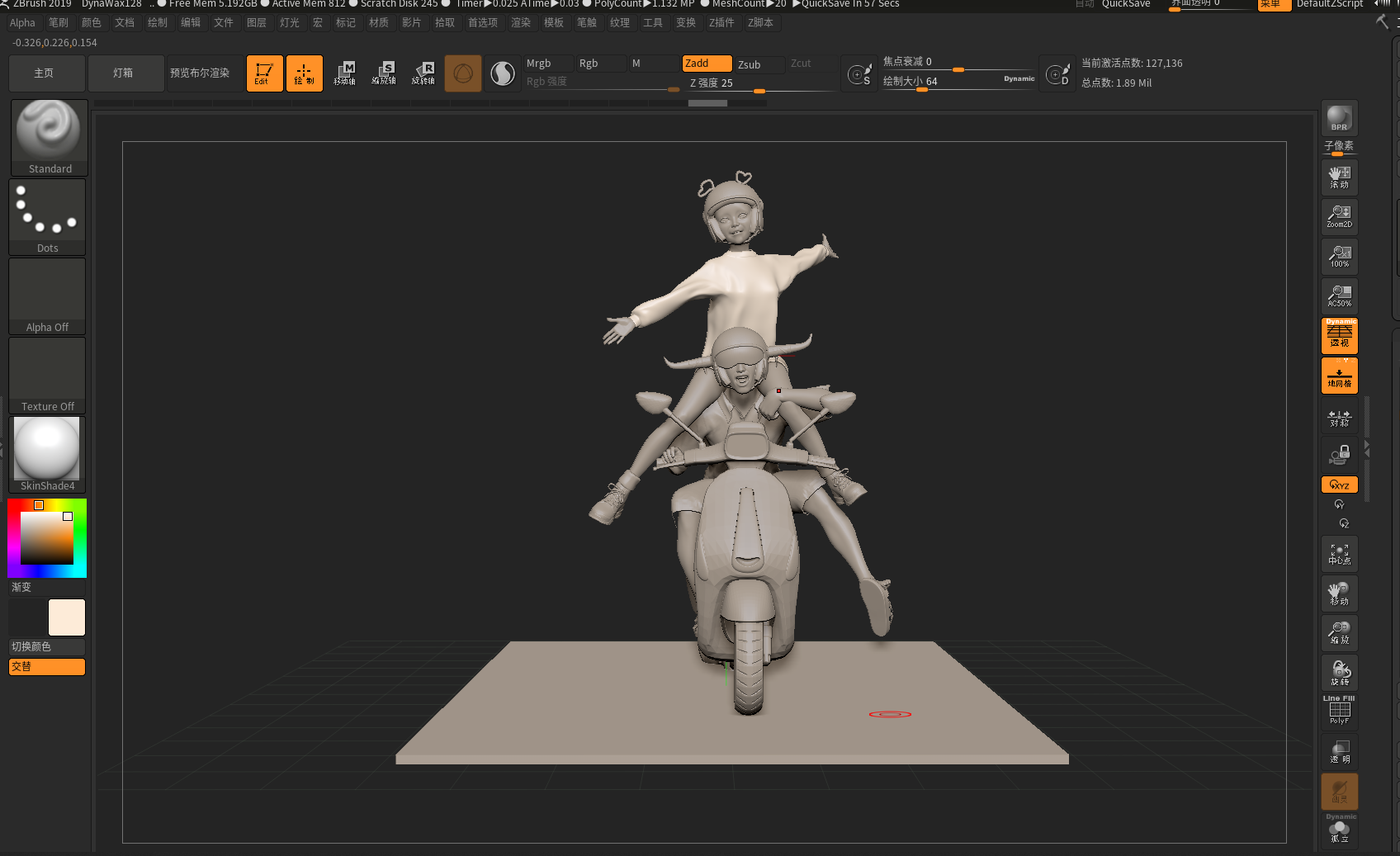Open the Alpha menu
The image size is (1400, 856).
coord(22,23)
